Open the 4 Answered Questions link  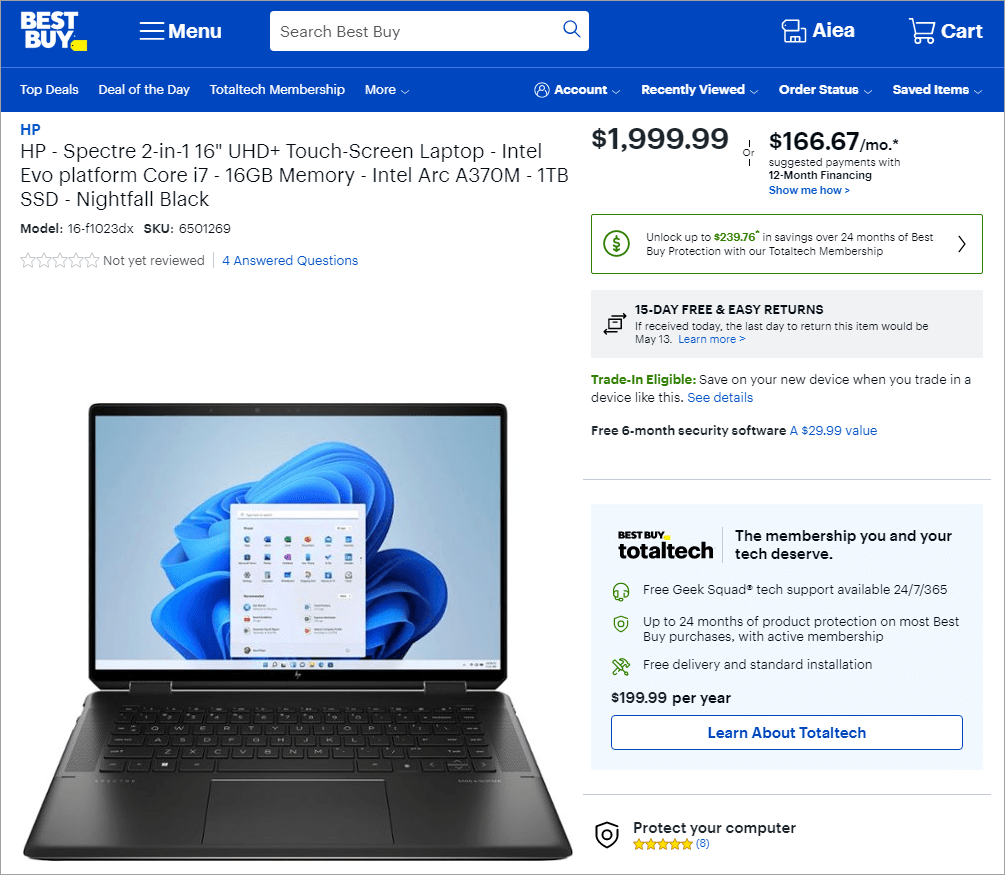pyautogui.click(x=290, y=260)
